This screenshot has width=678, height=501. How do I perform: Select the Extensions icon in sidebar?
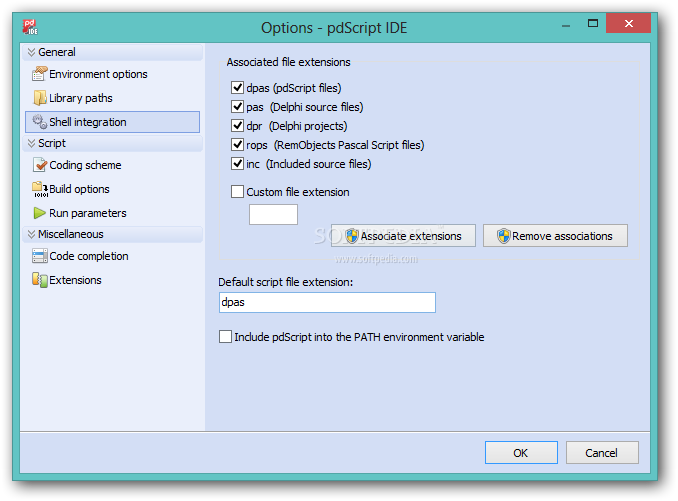coord(40,280)
